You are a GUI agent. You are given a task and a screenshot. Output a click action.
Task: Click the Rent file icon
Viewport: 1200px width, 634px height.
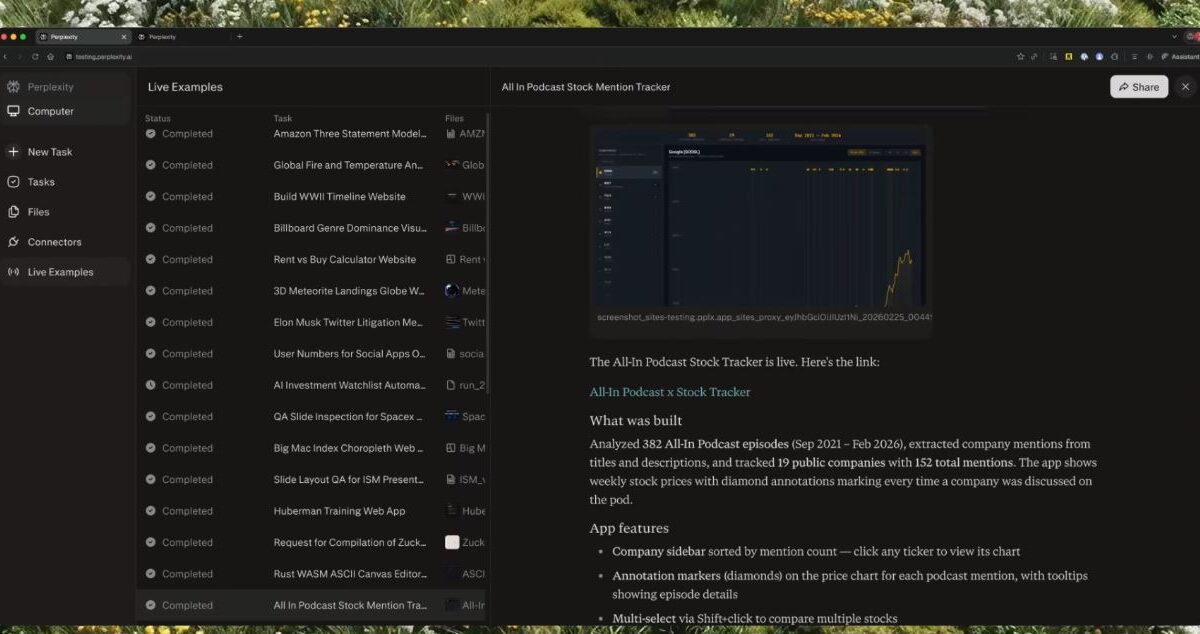(452, 259)
